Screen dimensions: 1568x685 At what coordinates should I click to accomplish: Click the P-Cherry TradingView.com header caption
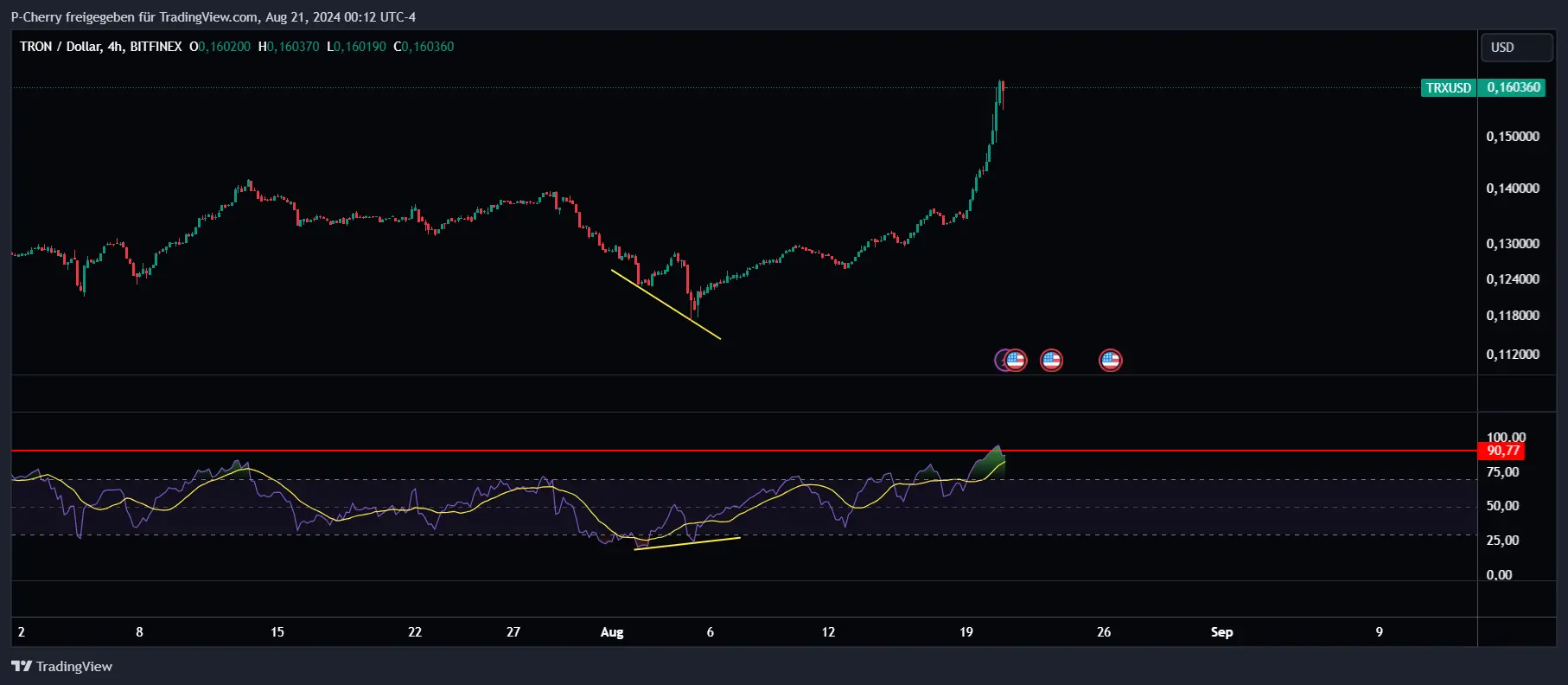click(213, 17)
